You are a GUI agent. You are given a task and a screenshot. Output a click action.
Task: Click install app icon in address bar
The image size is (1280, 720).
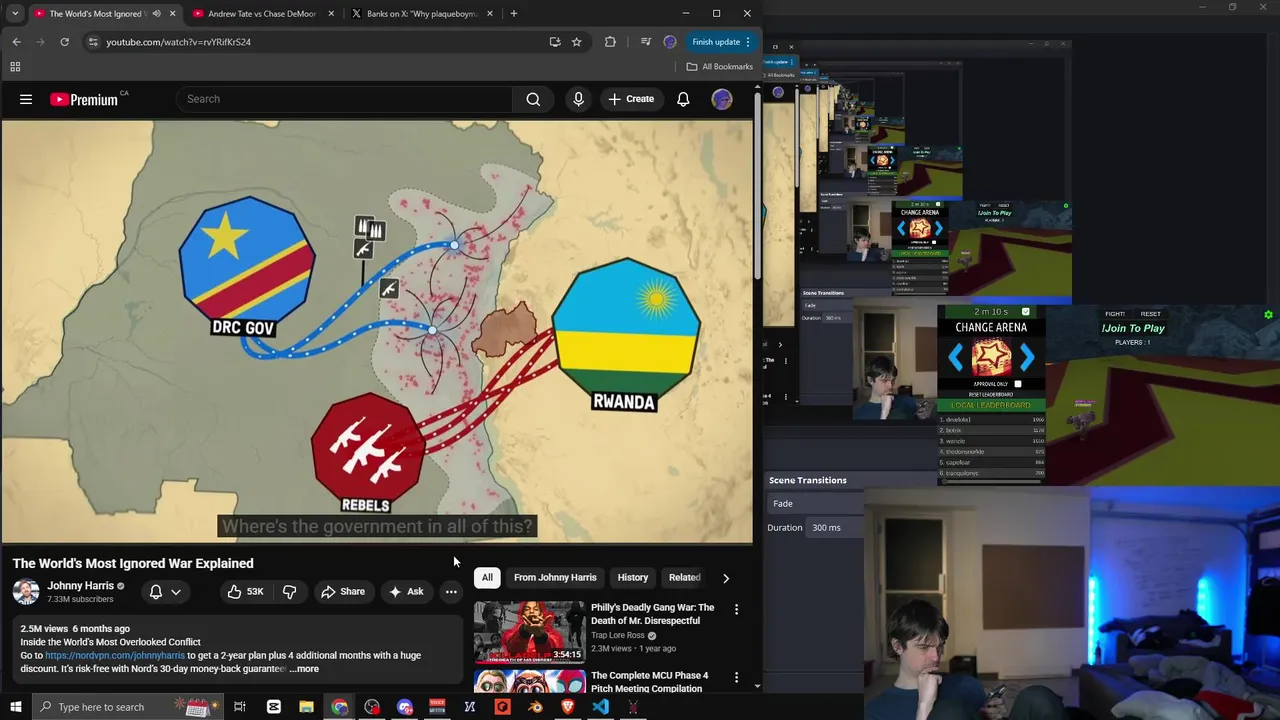click(555, 42)
